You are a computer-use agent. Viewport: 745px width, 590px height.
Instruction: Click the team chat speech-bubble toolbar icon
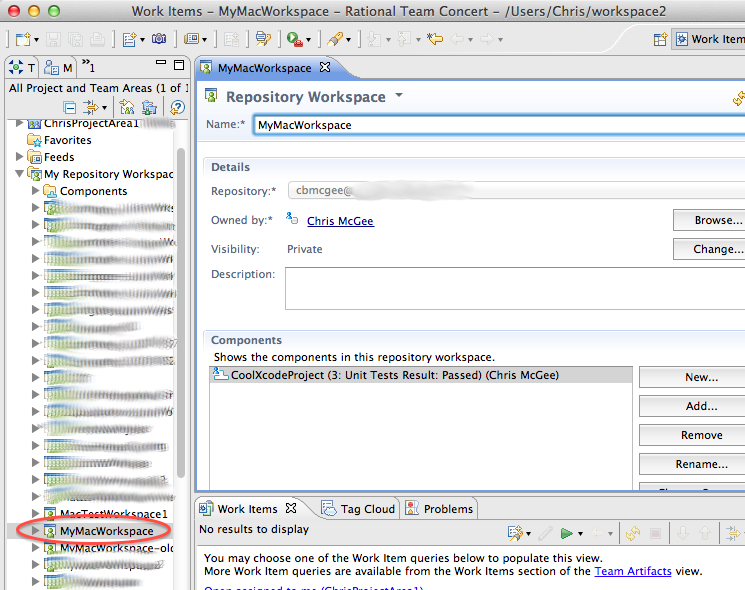263,39
